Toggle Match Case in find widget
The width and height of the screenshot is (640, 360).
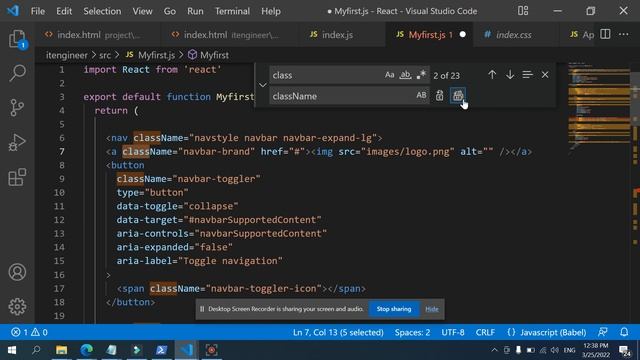click(x=389, y=75)
